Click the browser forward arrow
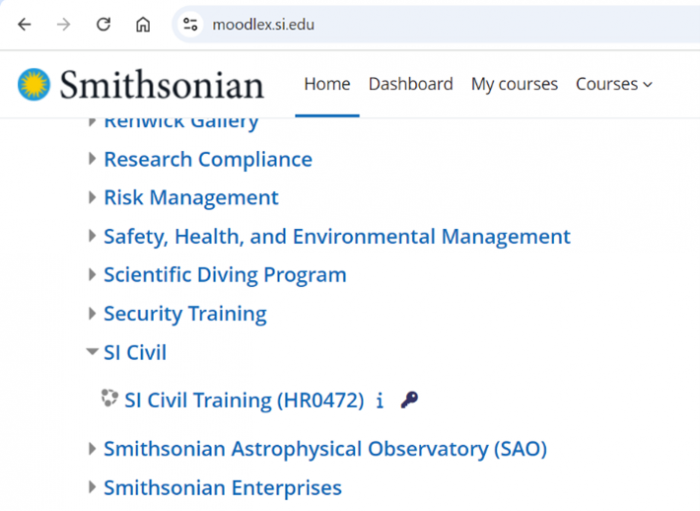This screenshot has width=700, height=511. coord(64,25)
